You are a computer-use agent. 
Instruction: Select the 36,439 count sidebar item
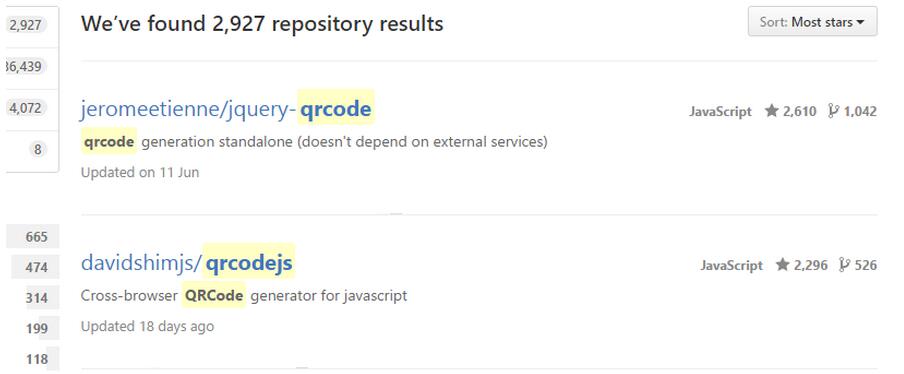[x=24, y=67]
